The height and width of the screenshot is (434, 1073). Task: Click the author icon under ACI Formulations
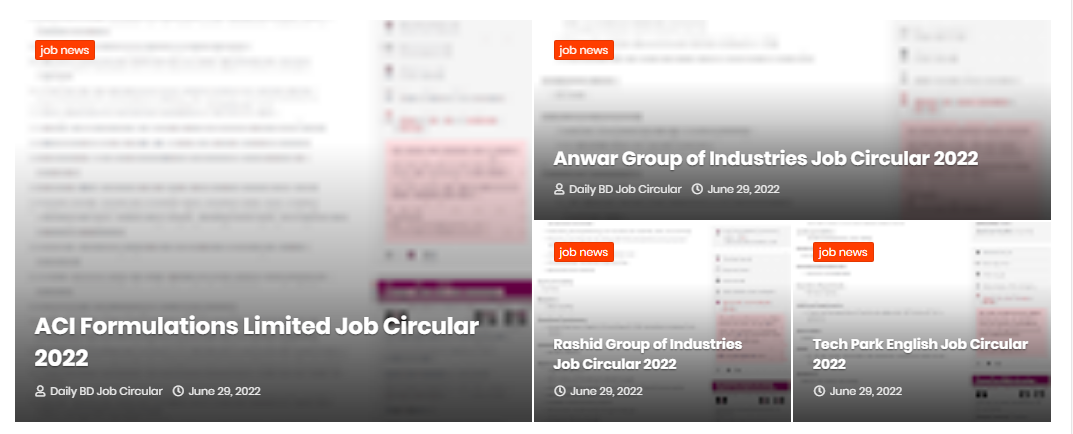[40, 392]
